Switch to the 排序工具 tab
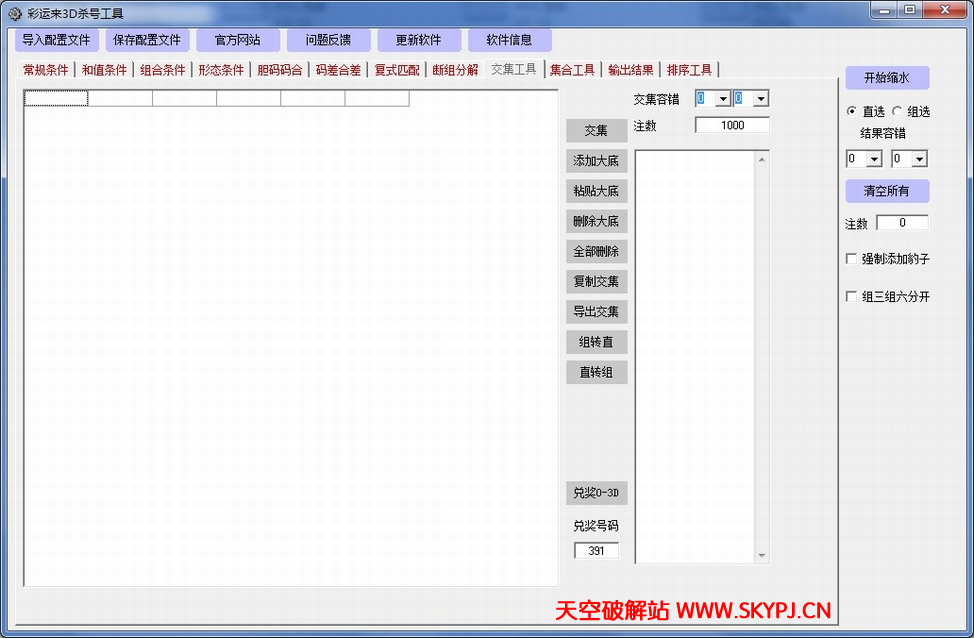974x638 pixels. tap(690, 70)
